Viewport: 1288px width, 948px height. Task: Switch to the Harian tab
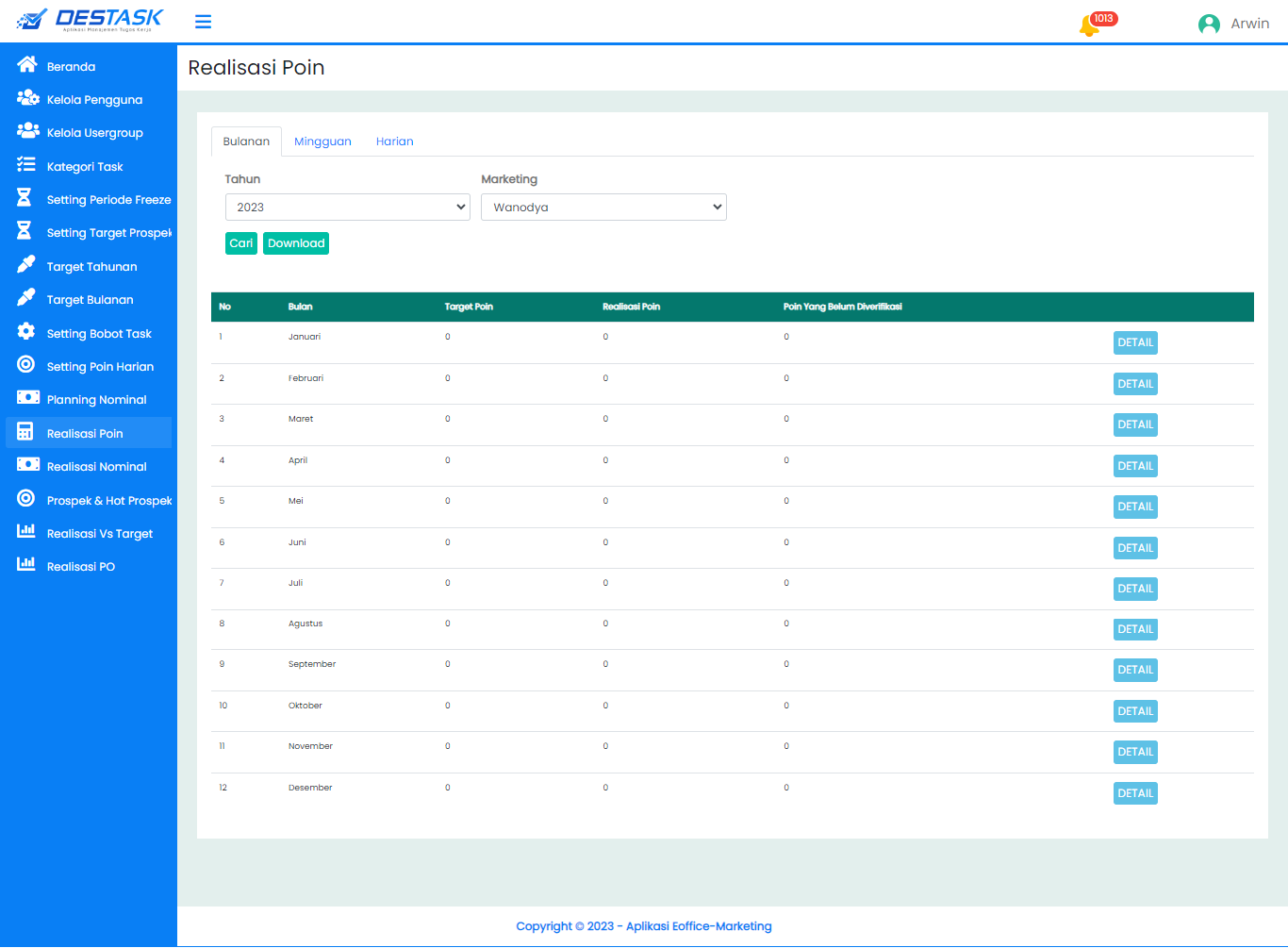[x=394, y=141]
